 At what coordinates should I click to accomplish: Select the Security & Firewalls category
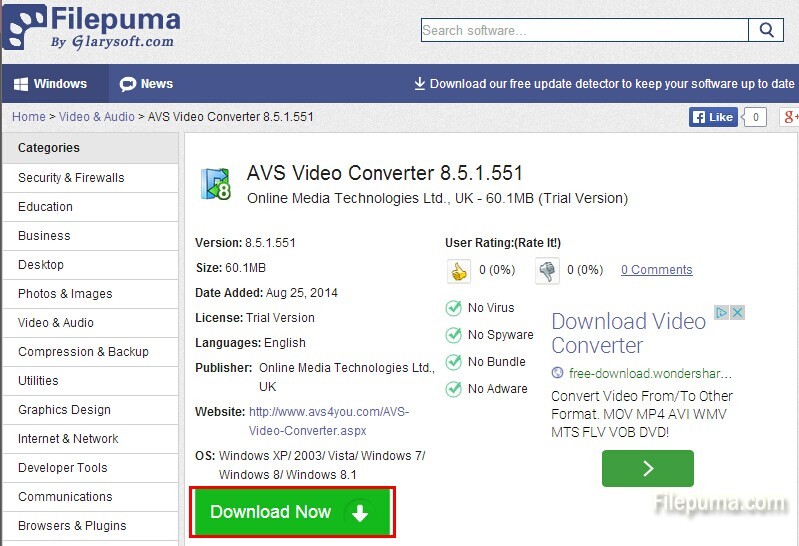coord(71,178)
